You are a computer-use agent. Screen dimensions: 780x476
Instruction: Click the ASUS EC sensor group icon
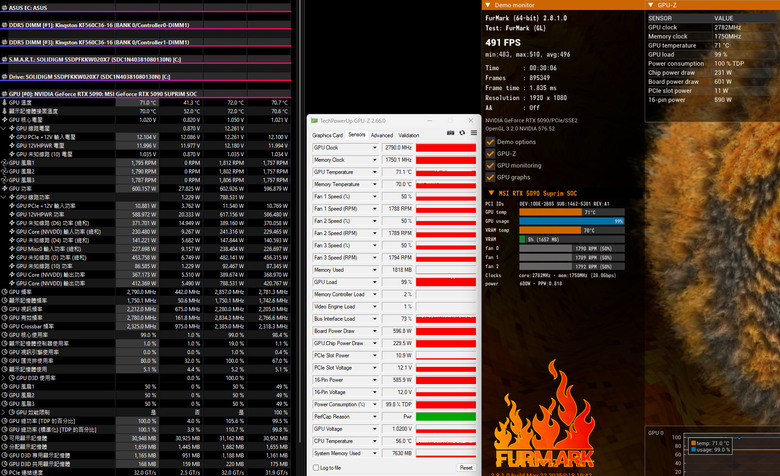[4, 8]
